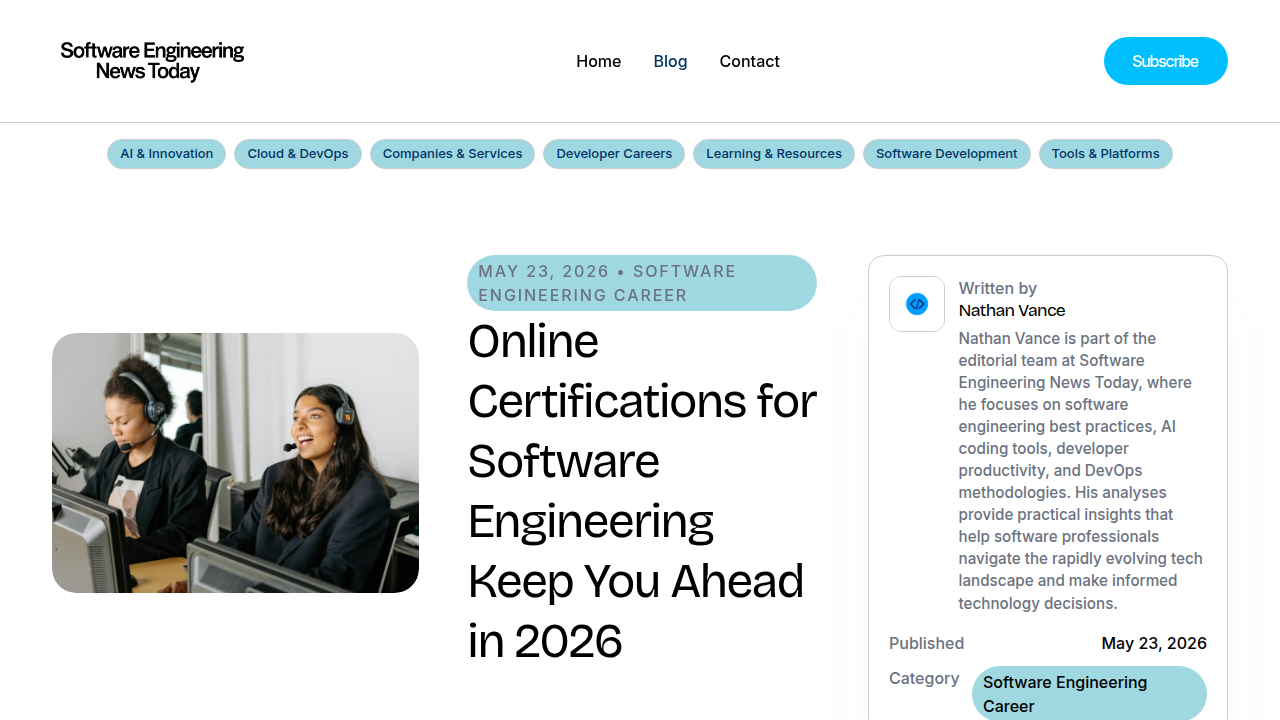
Task: Choose Software Development category
Action: [946, 154]
